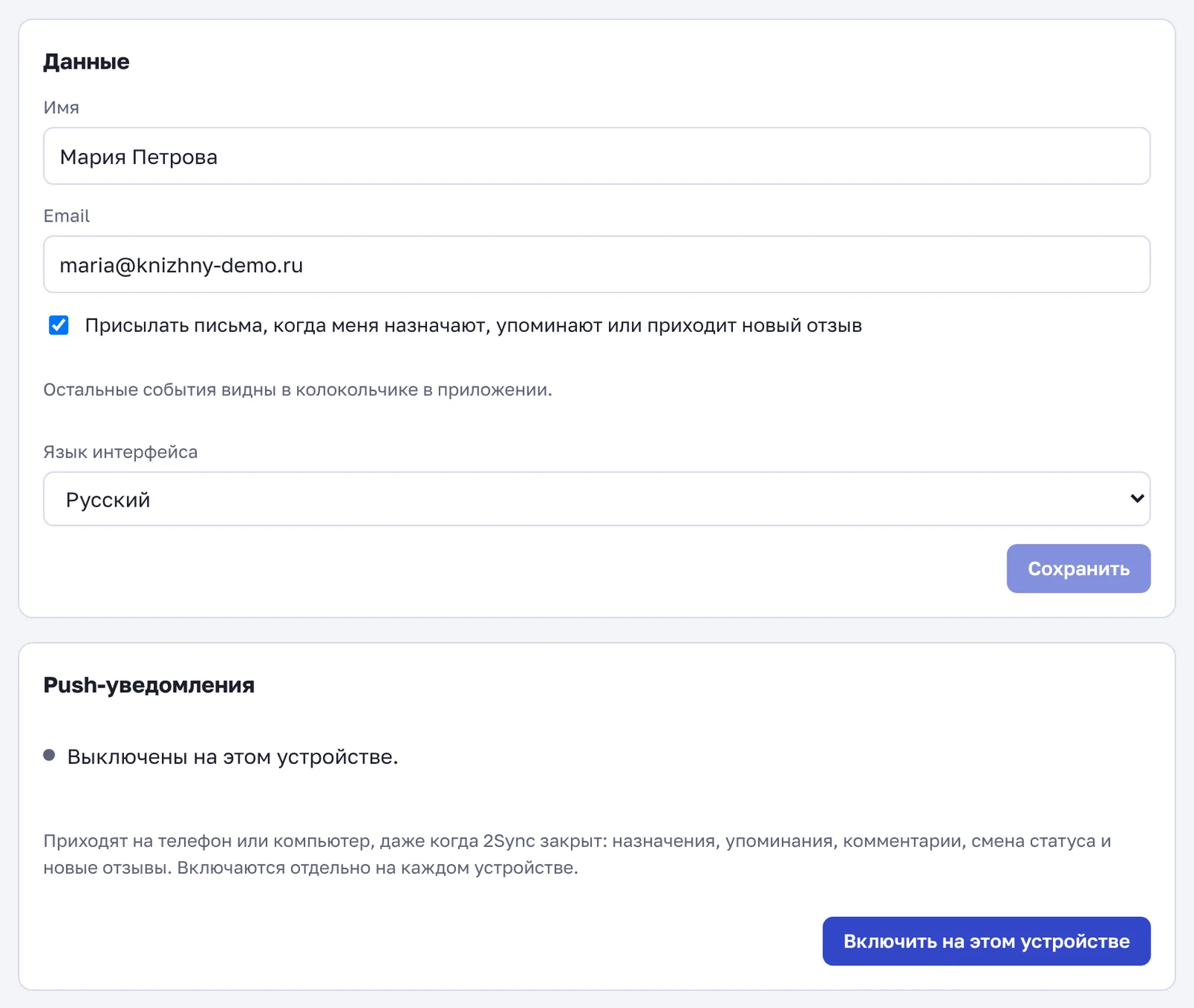Click the Данные section heading

point(87,61)
